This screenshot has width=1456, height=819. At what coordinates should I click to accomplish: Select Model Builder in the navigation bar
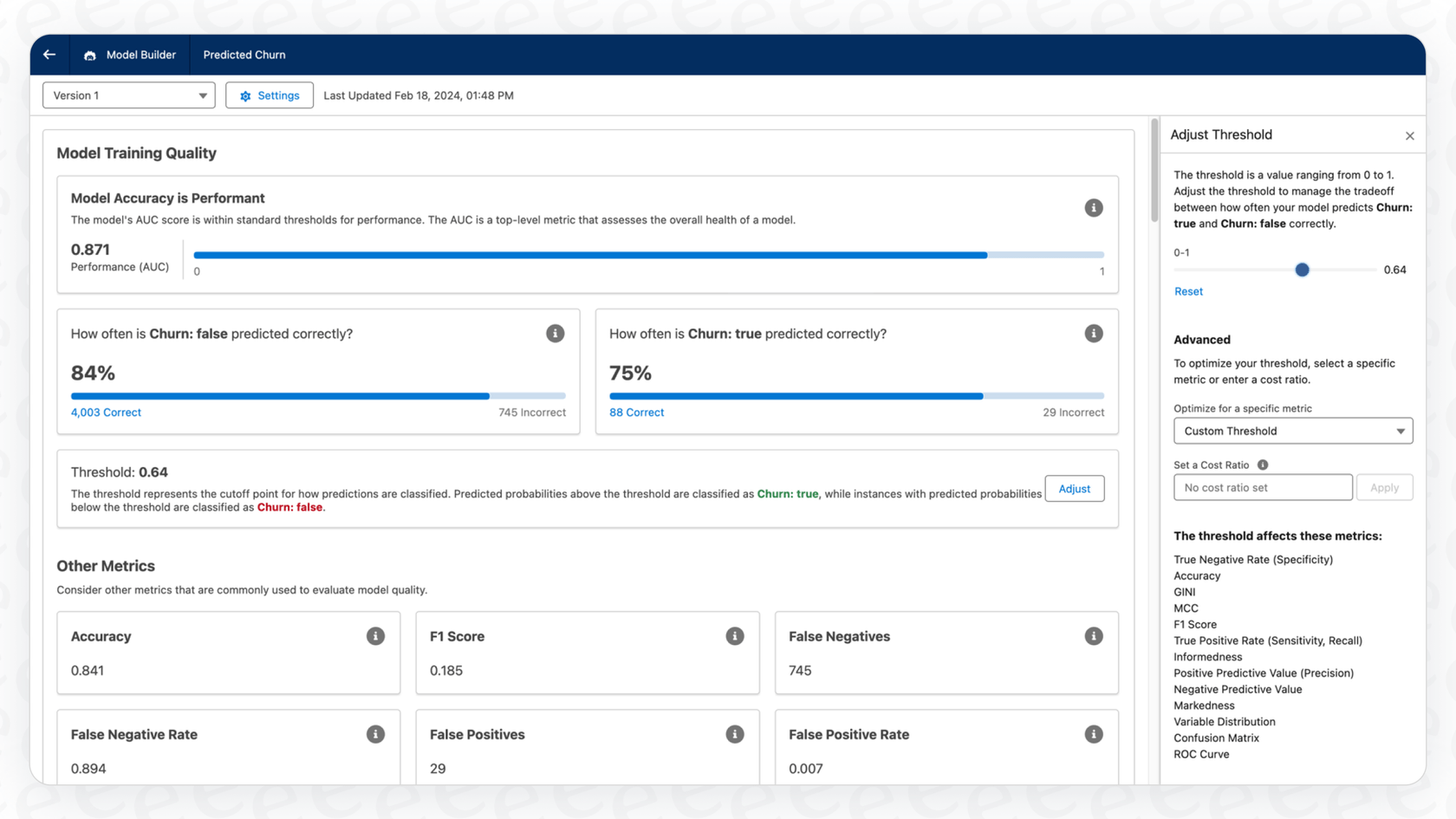[x=140, y=55]
